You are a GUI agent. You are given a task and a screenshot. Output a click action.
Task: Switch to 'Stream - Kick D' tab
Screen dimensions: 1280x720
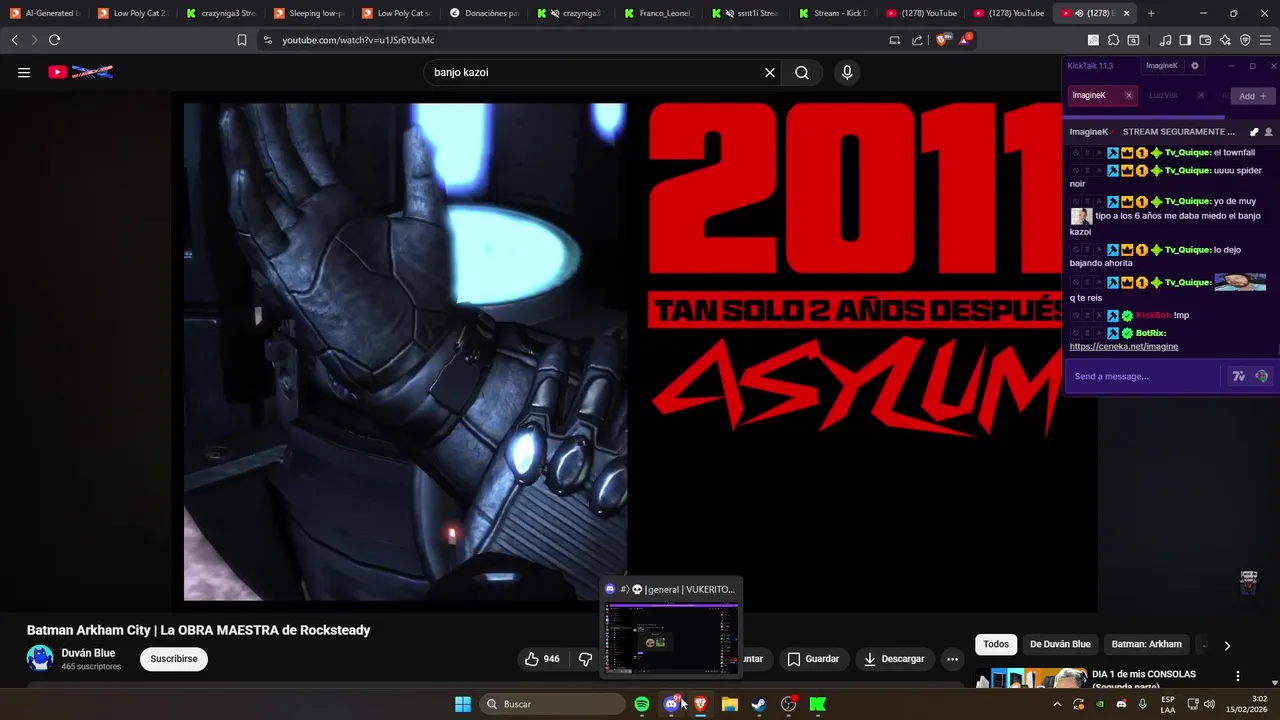836,13
